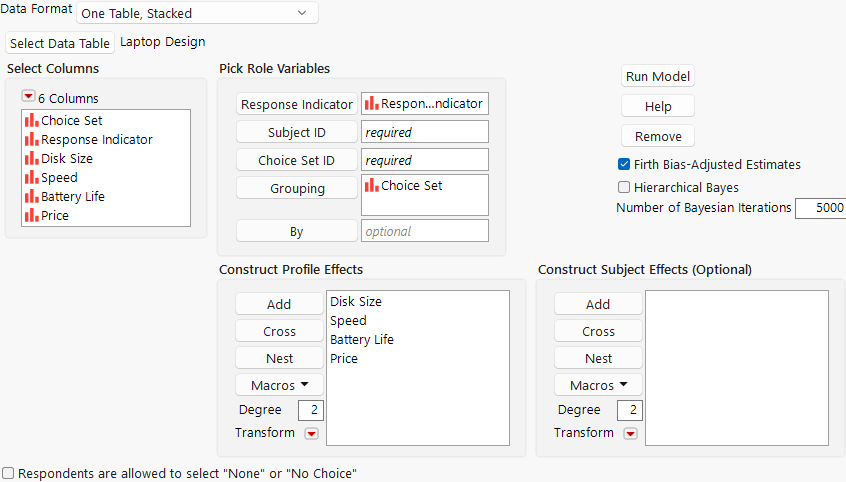The height and width of the screenshot is (482, 846).
Task: Select the Choice Set column icon
Action: 32,121
